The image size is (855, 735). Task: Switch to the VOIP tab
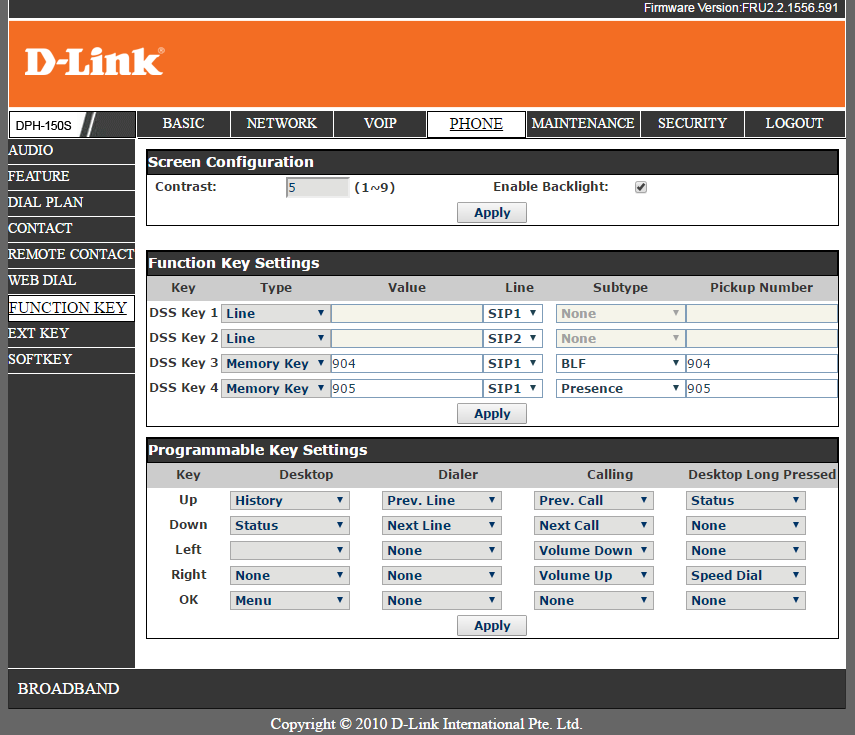click(x=380, y=124)
